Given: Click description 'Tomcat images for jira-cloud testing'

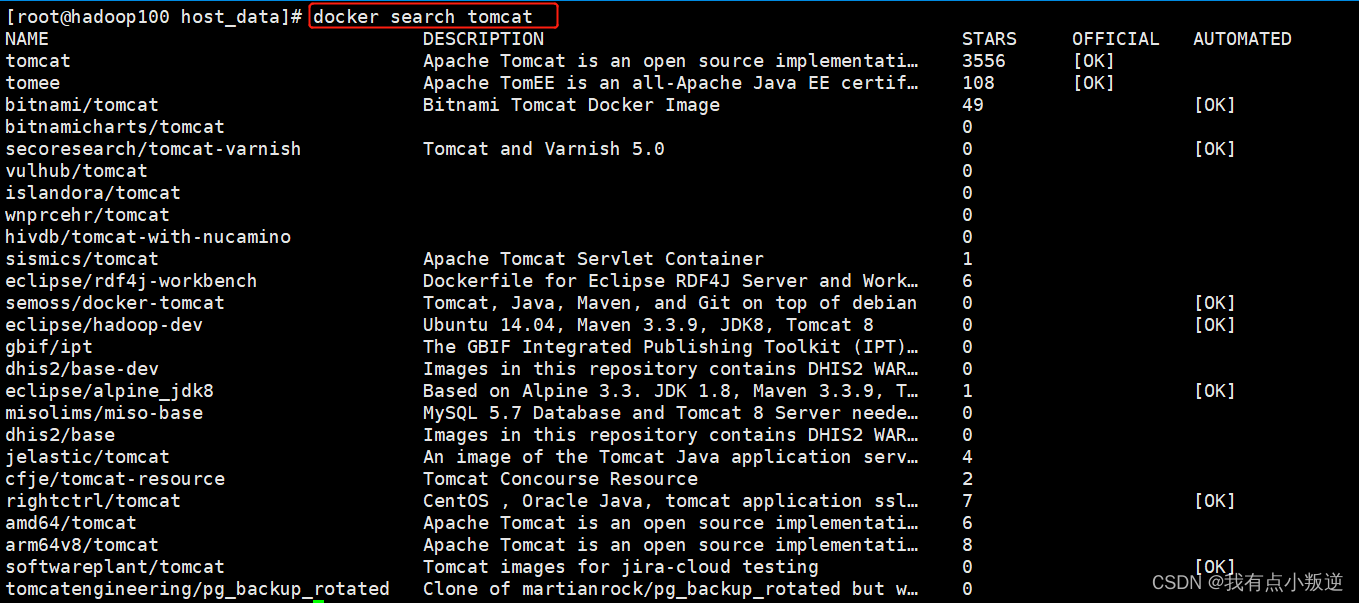Looking at the screenshot, I should pos(621,567).
